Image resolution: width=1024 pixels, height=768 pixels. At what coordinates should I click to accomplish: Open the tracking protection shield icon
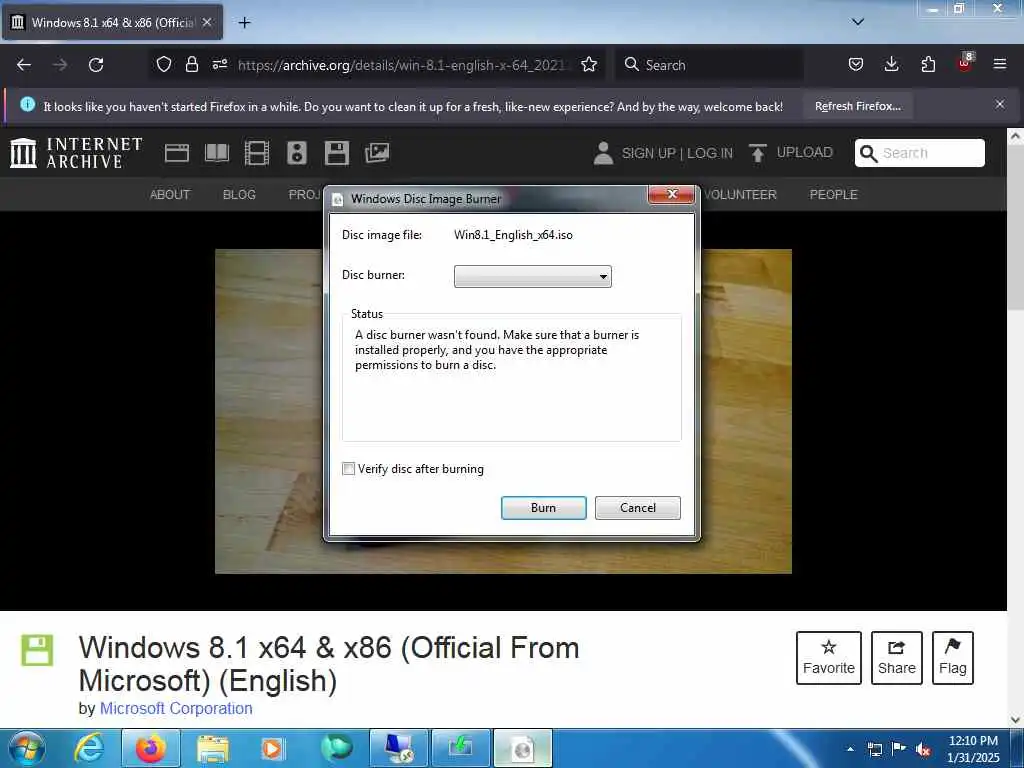pos(164,64)
